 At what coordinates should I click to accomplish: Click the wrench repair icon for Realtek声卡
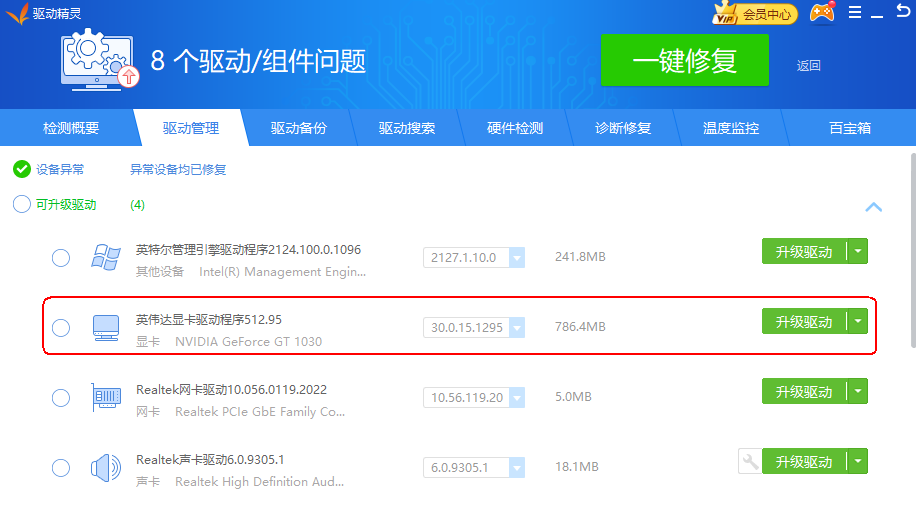pyautogui.click(x=750, y=461)
